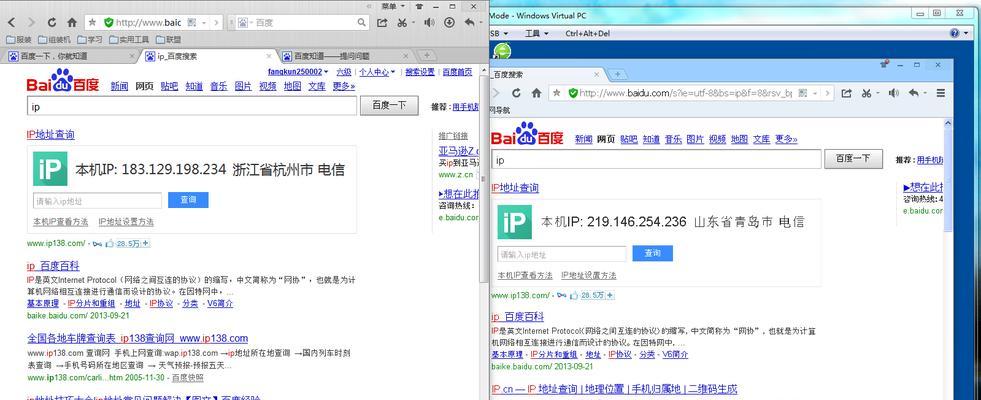981x400 pixels.
Task: Click QR code icon in left address bar
Action: (x=192, y=23)
